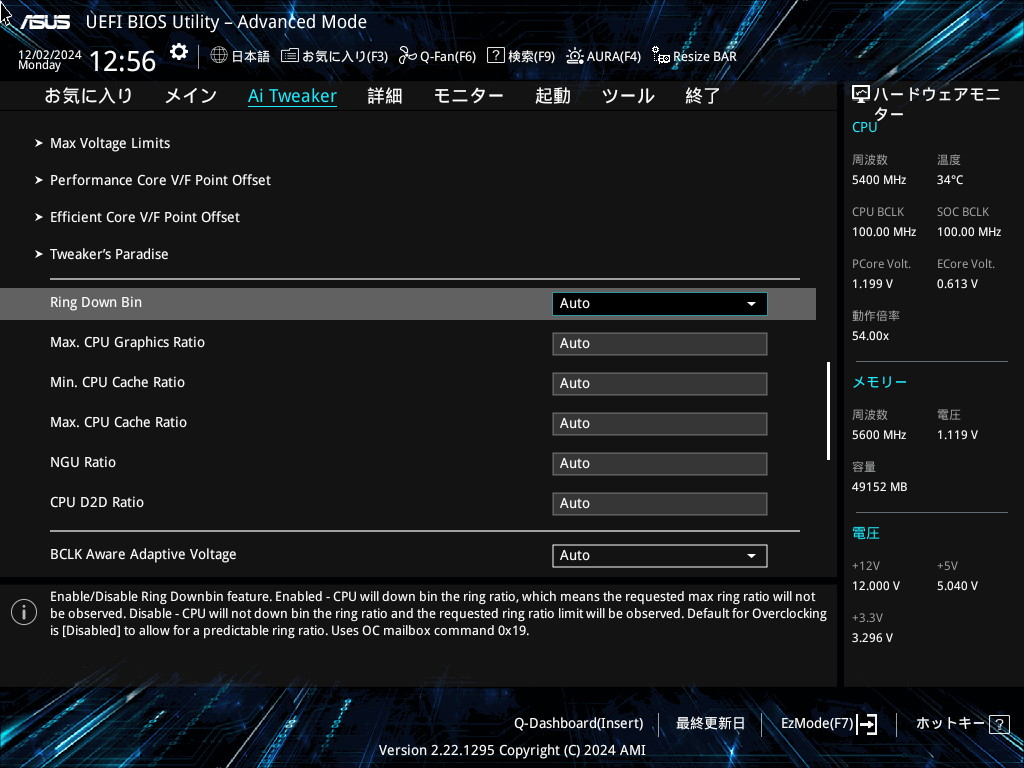Open the 終了 tab
This screenshot has width=1024, height=768.
[703, 96]
